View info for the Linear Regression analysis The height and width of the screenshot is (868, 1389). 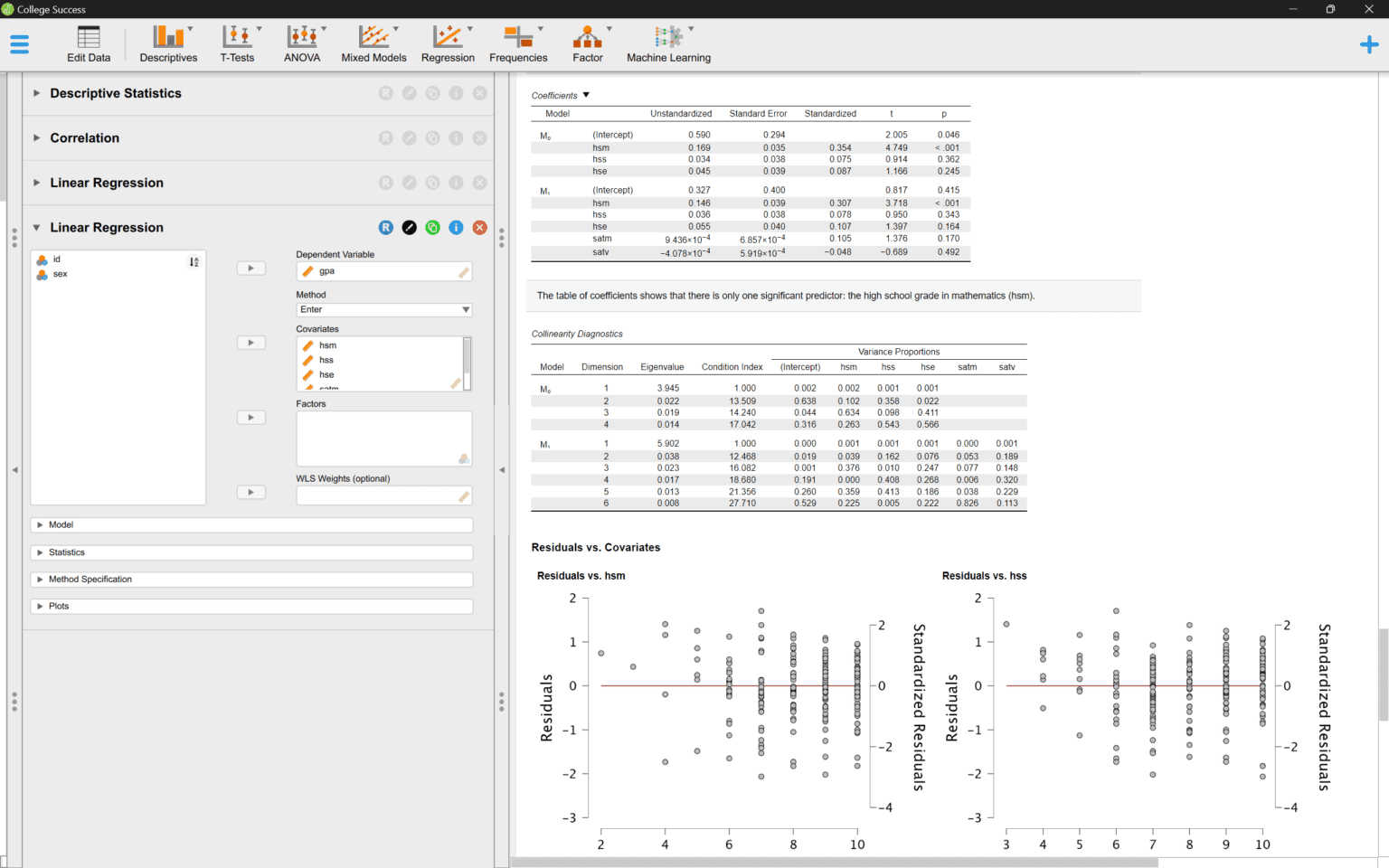[456, 227]
